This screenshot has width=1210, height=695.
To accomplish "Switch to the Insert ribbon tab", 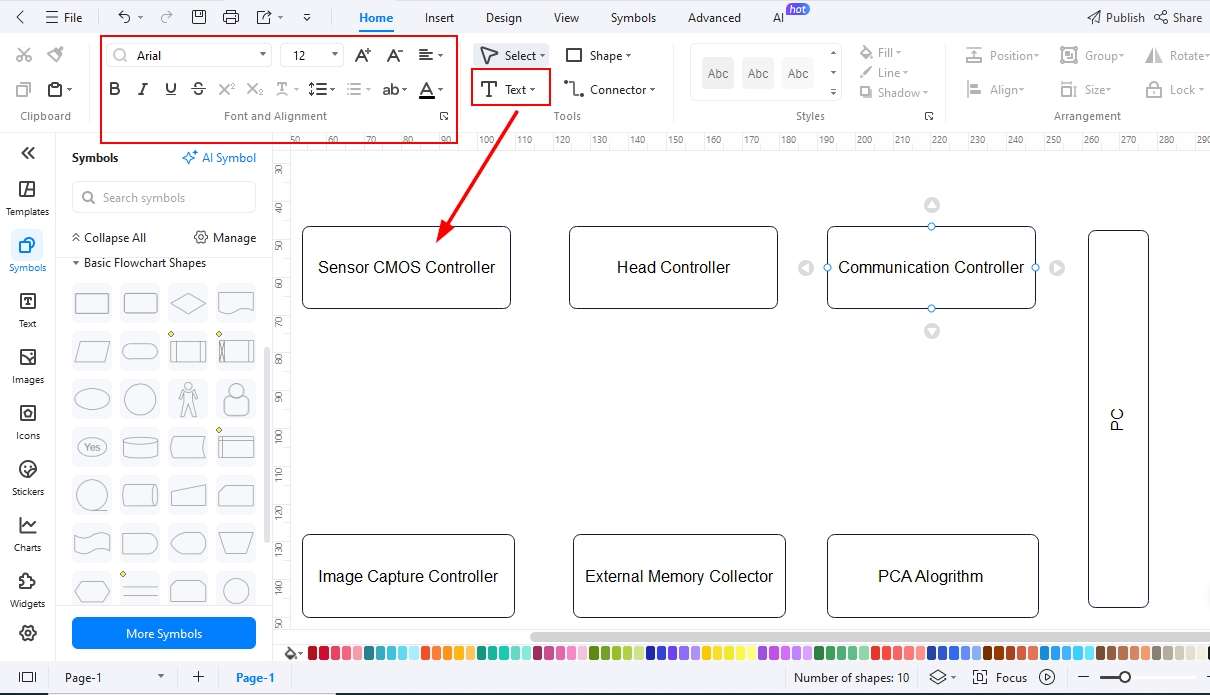I will click(x=439, y=17).
